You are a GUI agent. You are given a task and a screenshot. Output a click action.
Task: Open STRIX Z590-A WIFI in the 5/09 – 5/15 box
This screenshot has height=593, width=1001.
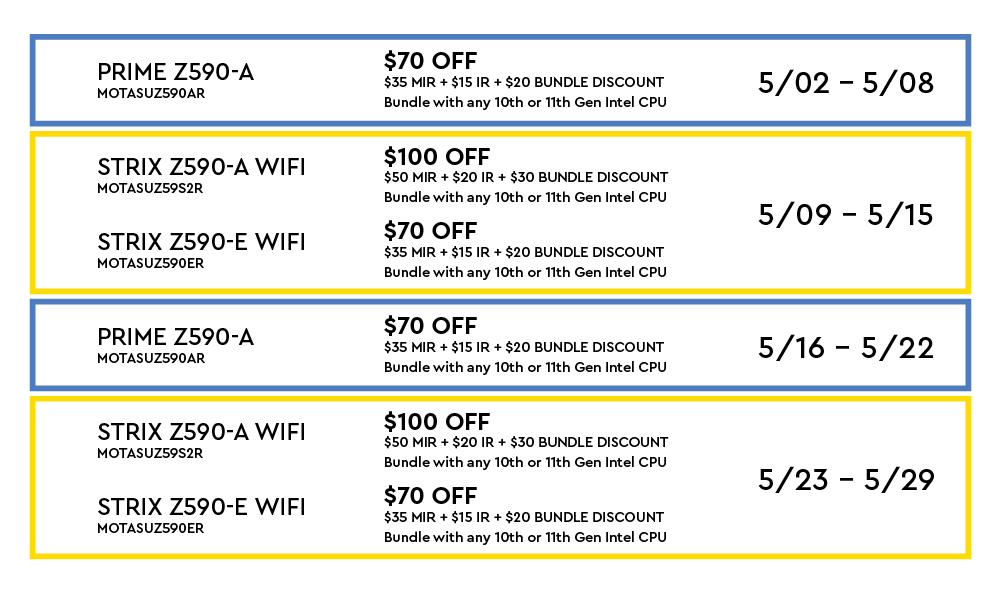coord(201,166)
